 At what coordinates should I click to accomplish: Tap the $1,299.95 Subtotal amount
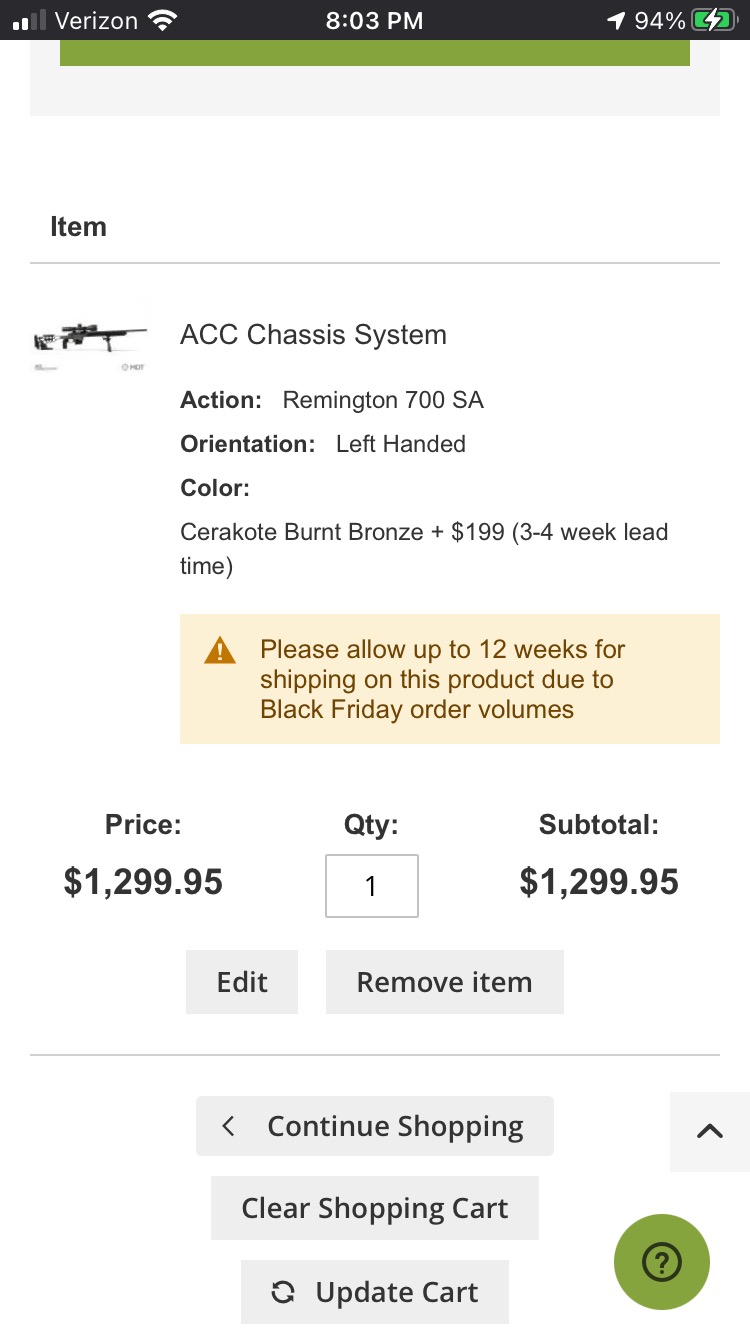pos(599,882)
